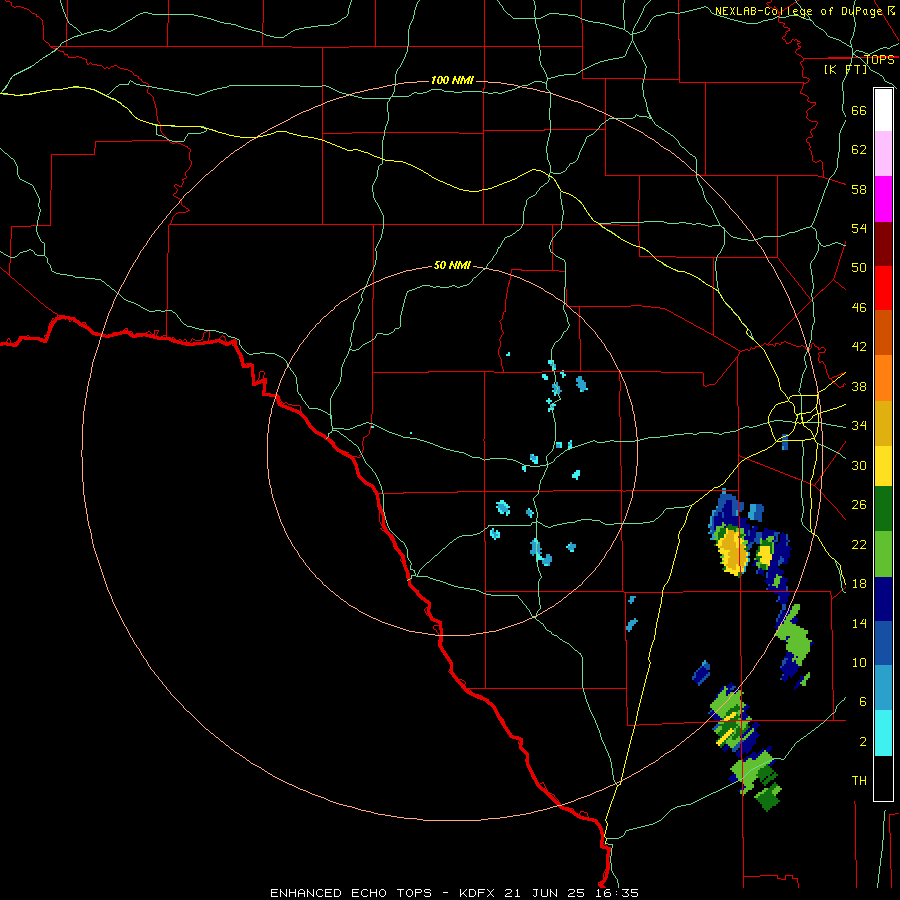
Task: Click the legend value '62'
Action: point(859,150)
